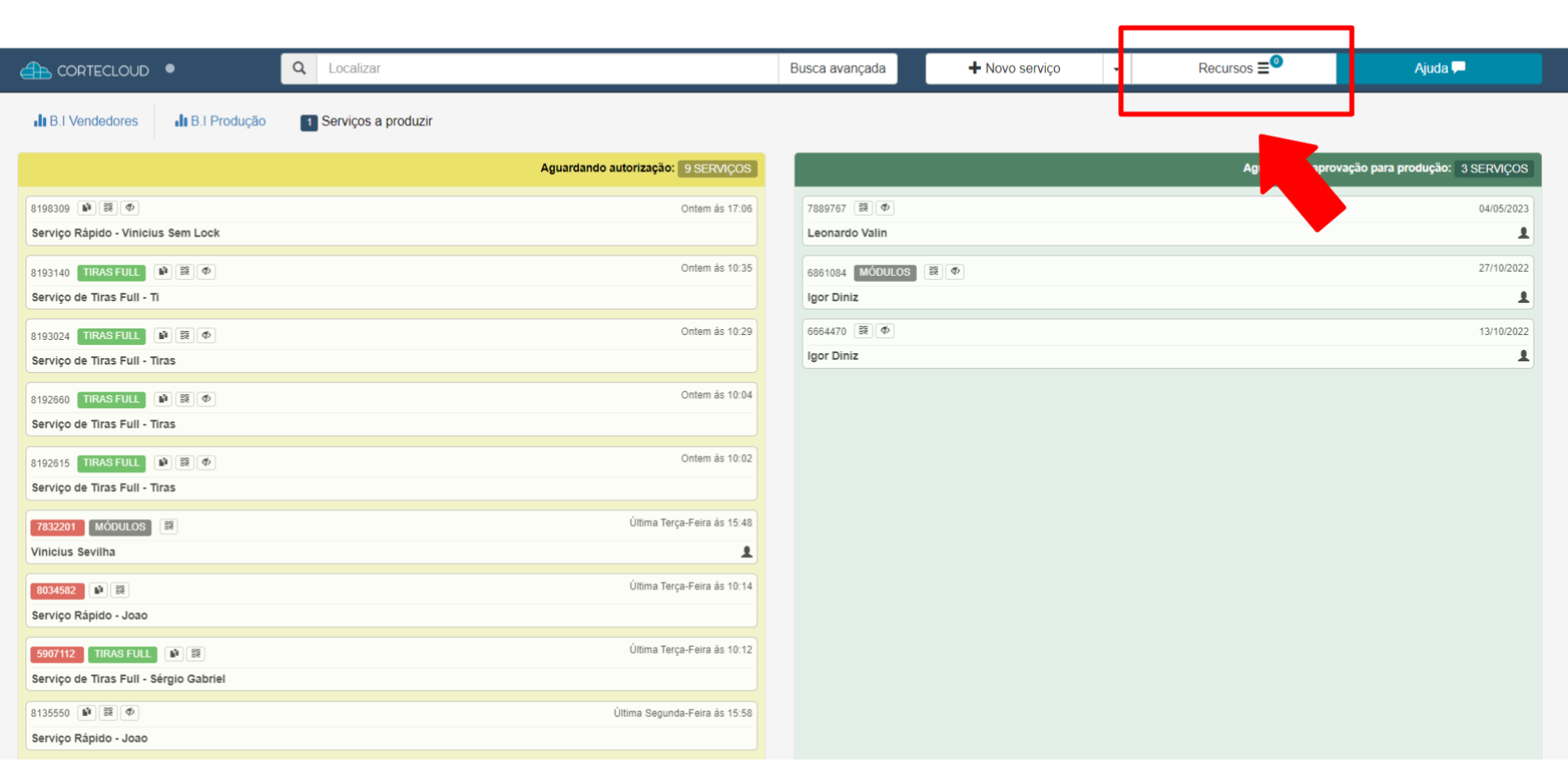The image size is (1568, 762).
Task: Open QR code of service 7832201
Action: [169, 526]
